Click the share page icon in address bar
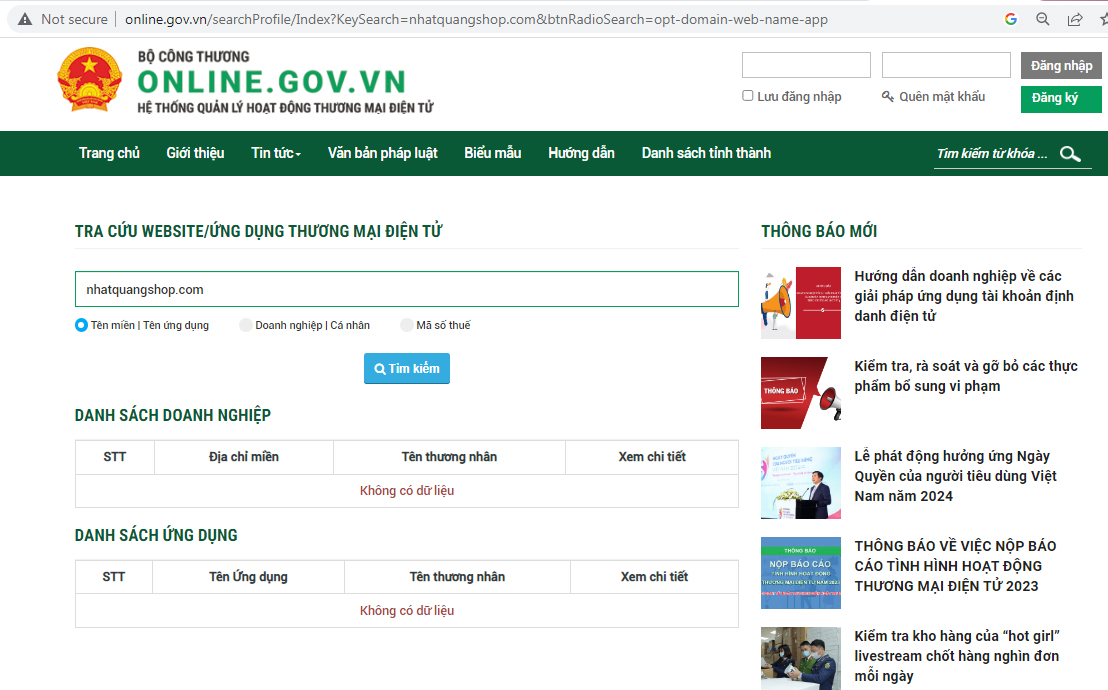 point(1075,19)
